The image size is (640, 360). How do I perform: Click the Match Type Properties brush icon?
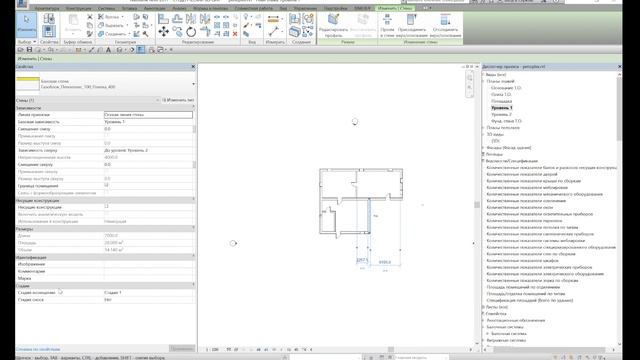click(x=90, y=34)
